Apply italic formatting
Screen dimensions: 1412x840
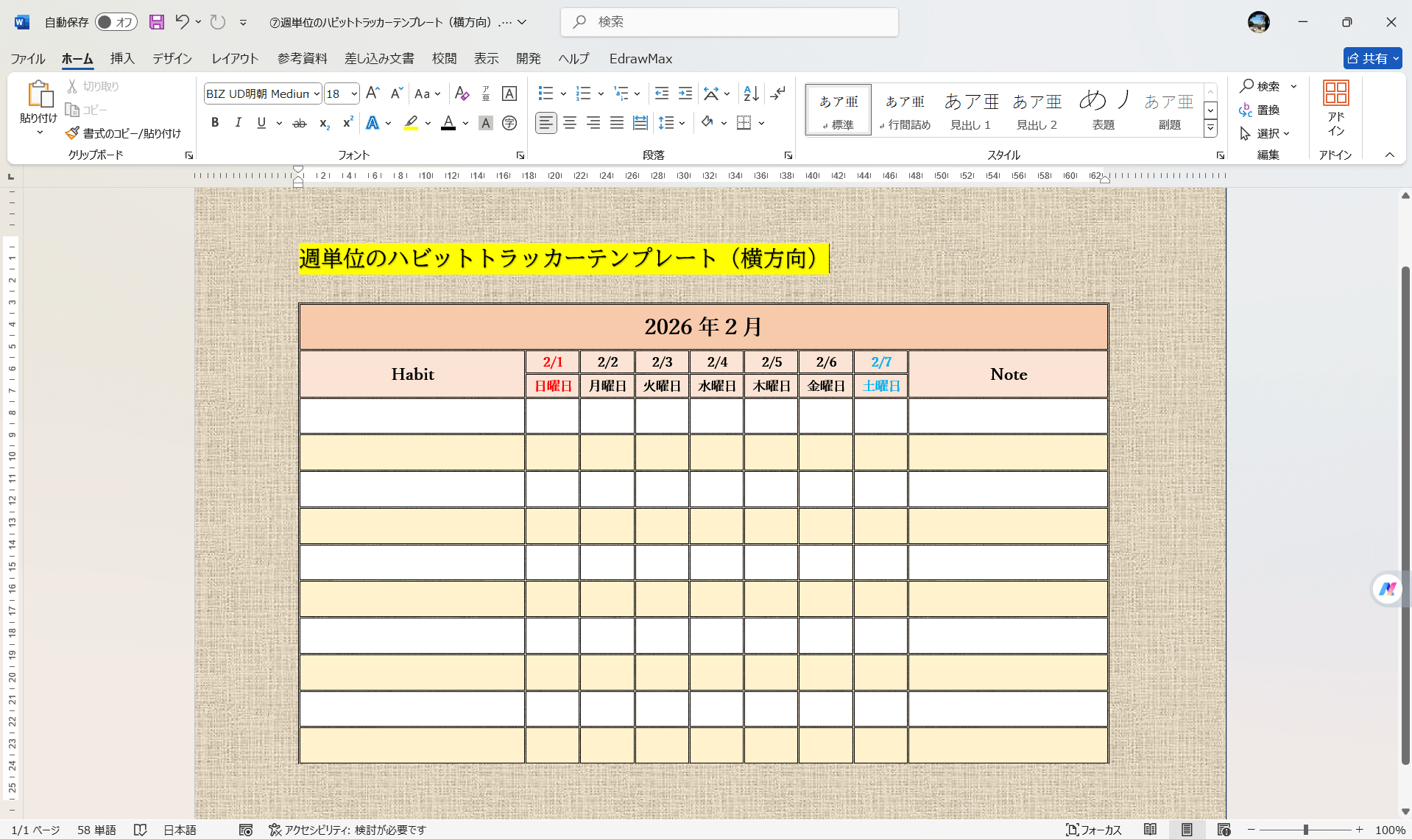coord(238,123)
